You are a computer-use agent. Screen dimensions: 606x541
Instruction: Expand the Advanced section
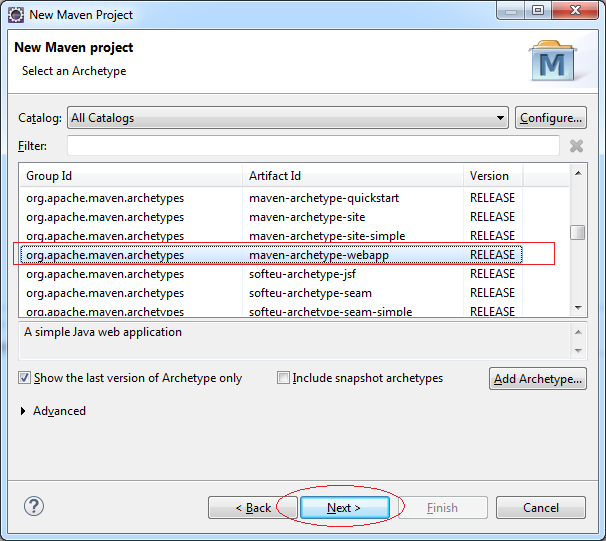pyautogui.click(x=23, y=411)
